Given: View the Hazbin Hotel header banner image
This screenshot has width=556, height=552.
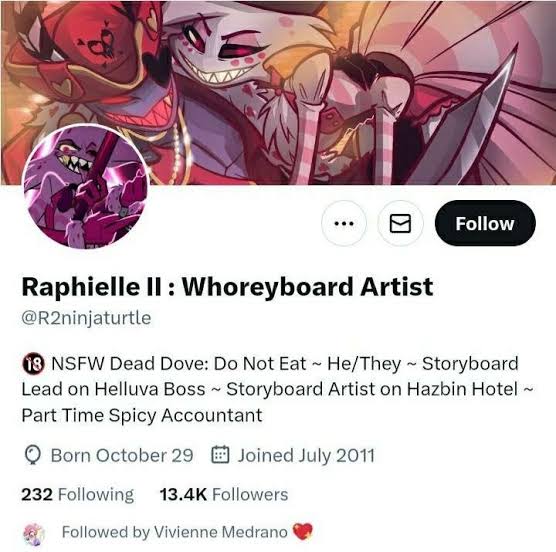Looking at the screenshot, I should [x=278, y=92].
